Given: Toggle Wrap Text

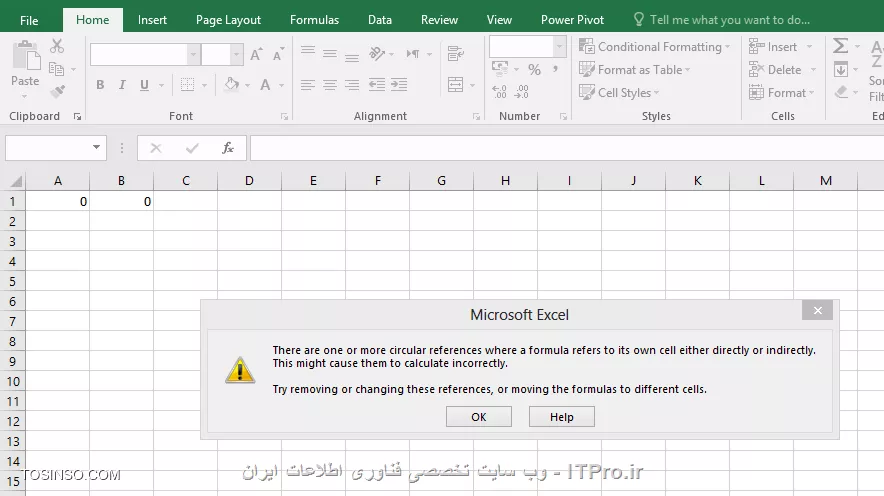Looking at the screenshot, I should click(x=456, y=54).
